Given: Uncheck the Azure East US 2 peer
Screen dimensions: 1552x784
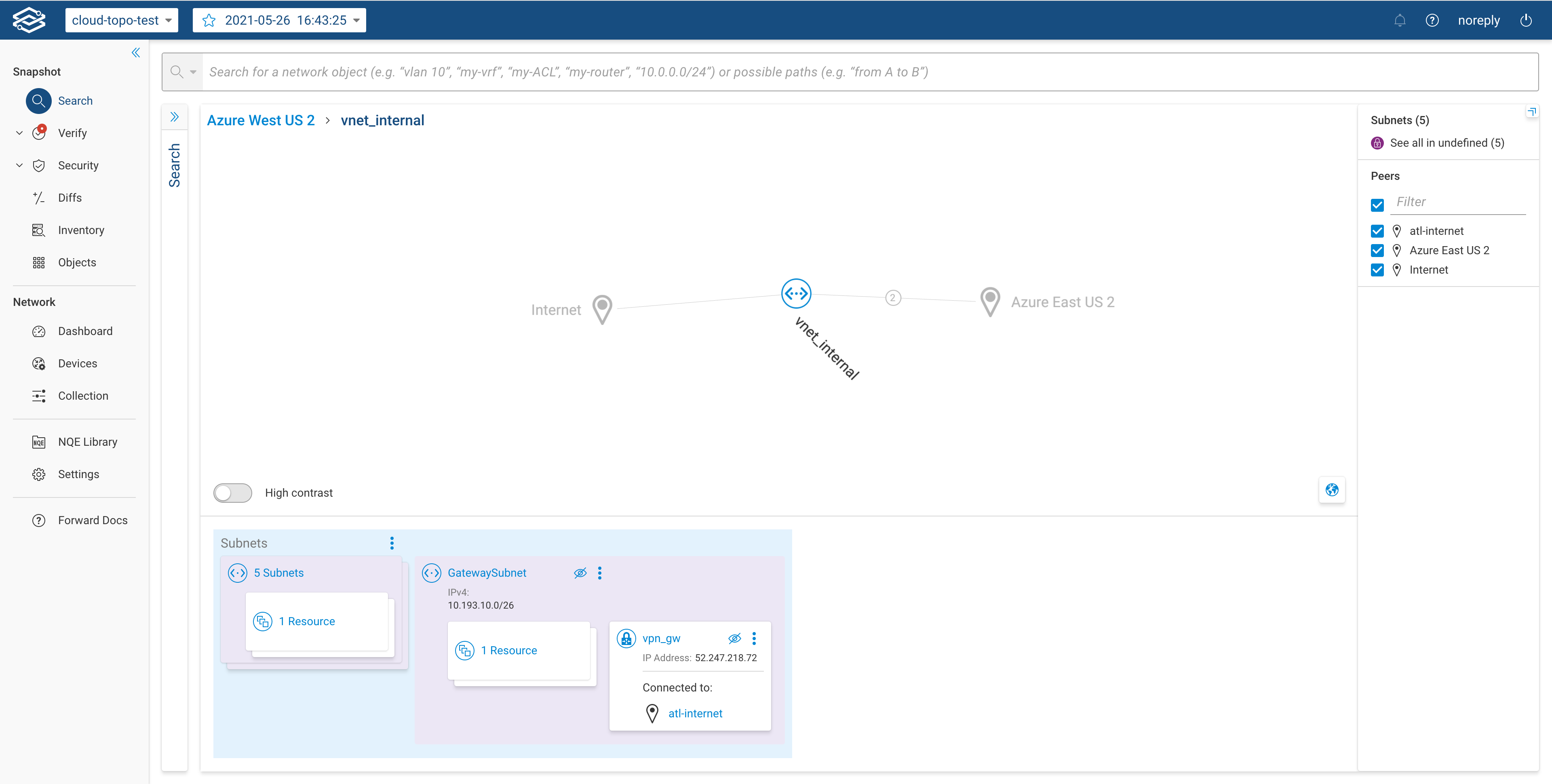Looking at the screenshot, I should coord(1377,250).
